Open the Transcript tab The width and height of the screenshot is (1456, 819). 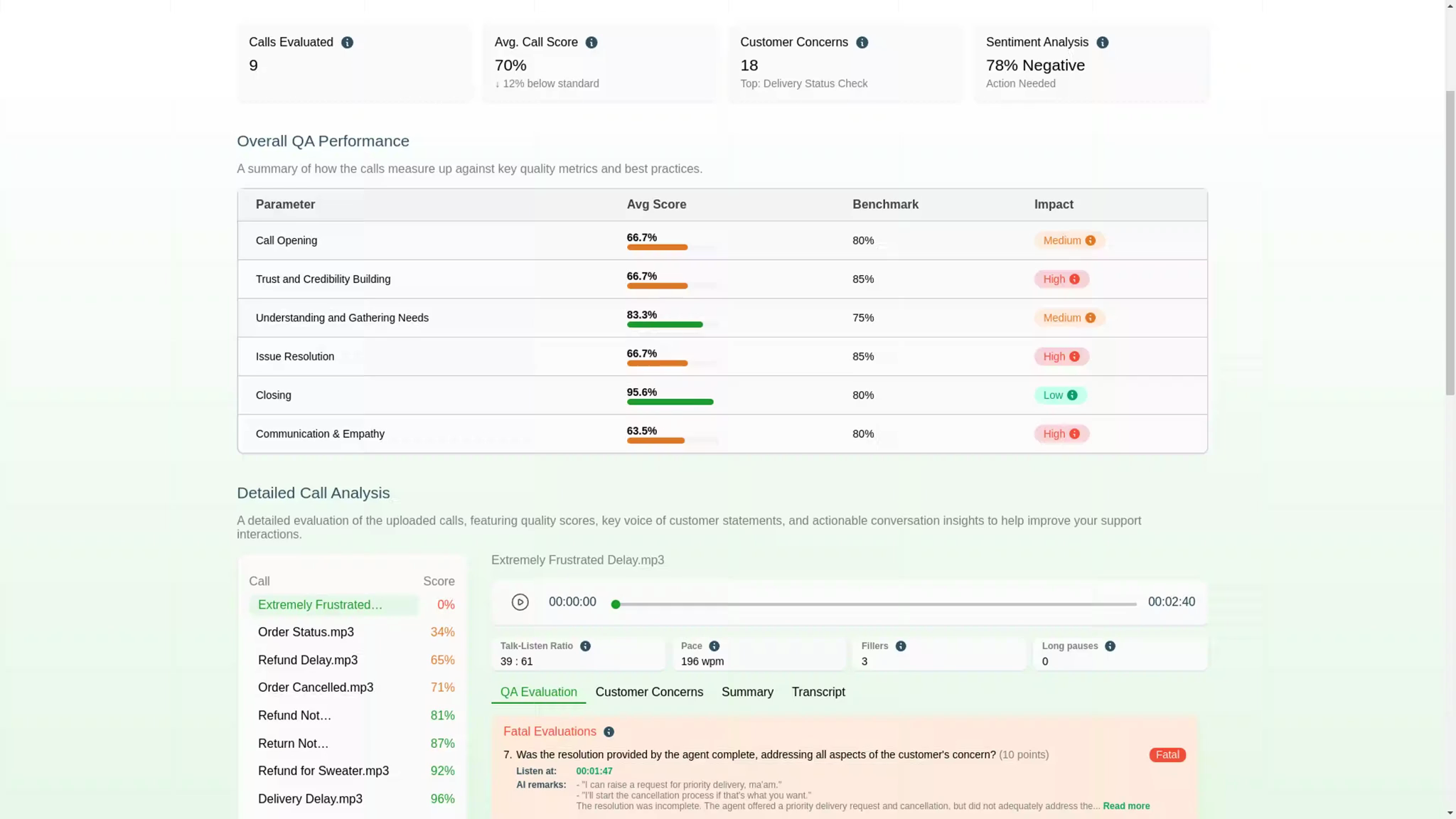(x=818, y=692)
